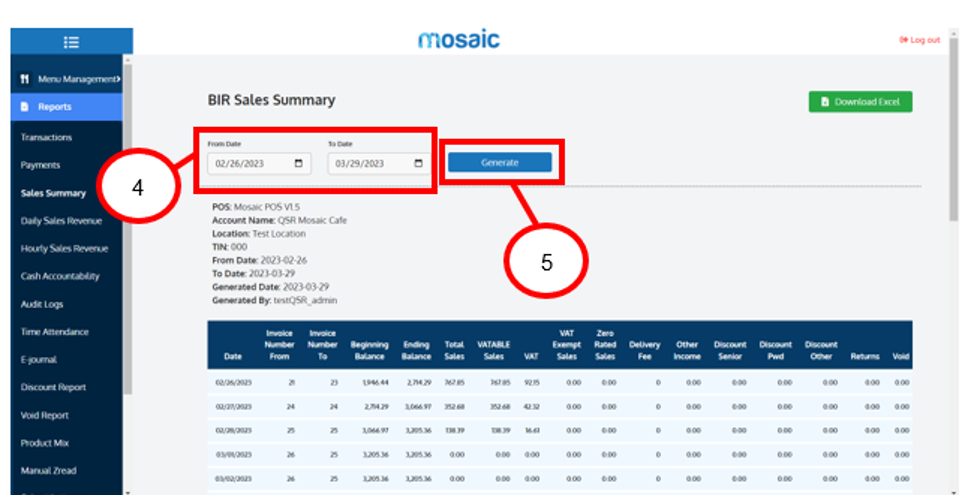Click the Delivery Fee column header
968x496 pixels.
[645, 350]
